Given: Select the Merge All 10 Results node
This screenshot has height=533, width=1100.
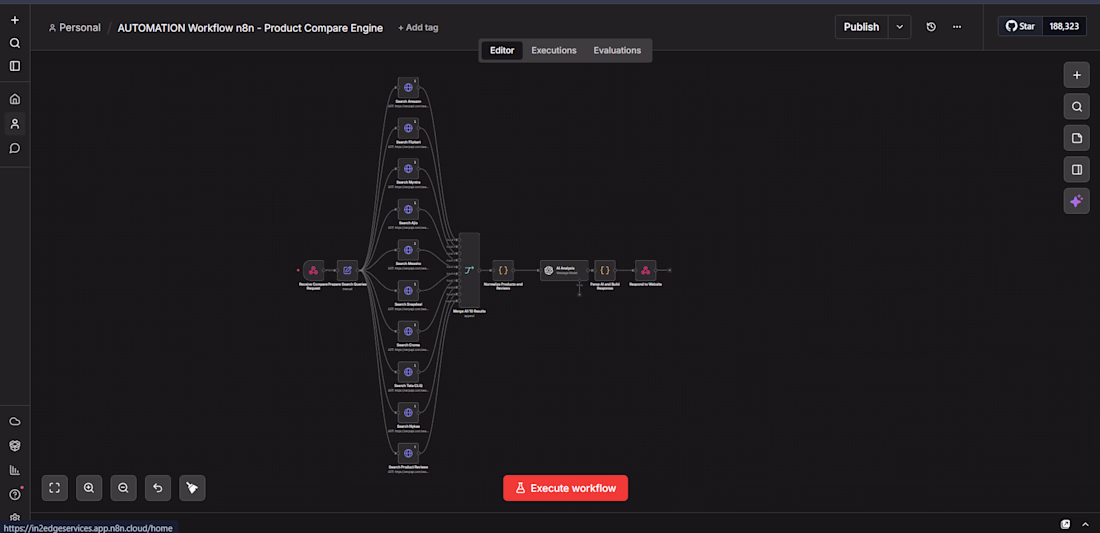Looking at the screenshot, I should (x=469, y=270).
